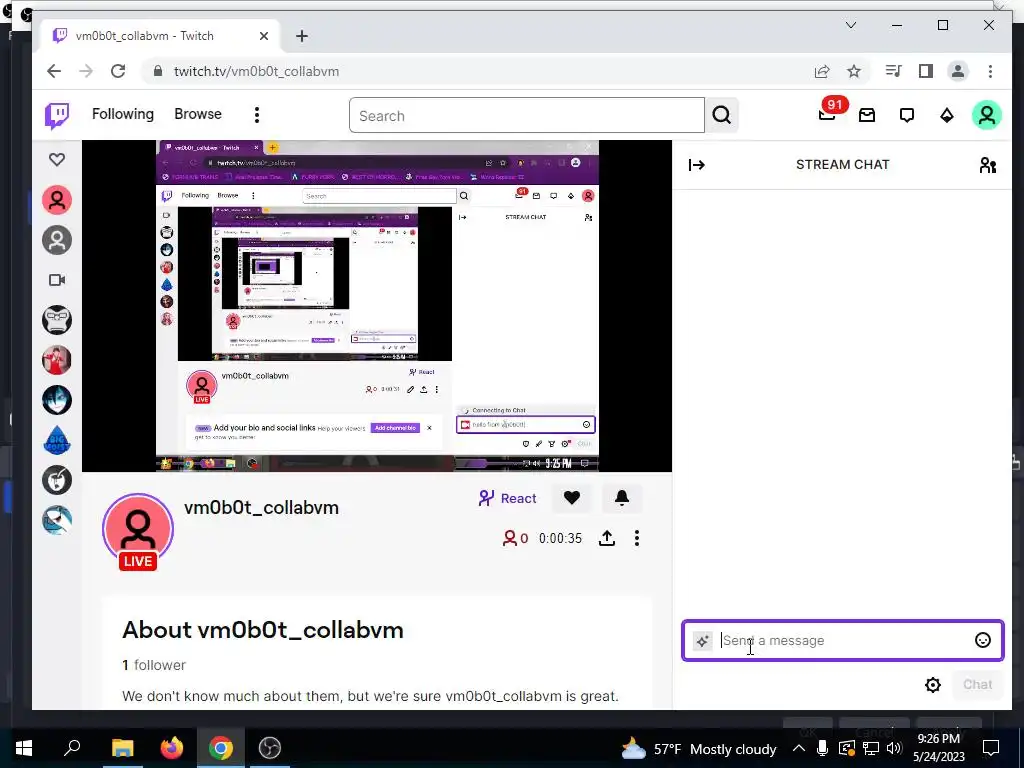Show hidden system tray icons

pyautogui.click(x=799, y=748)
